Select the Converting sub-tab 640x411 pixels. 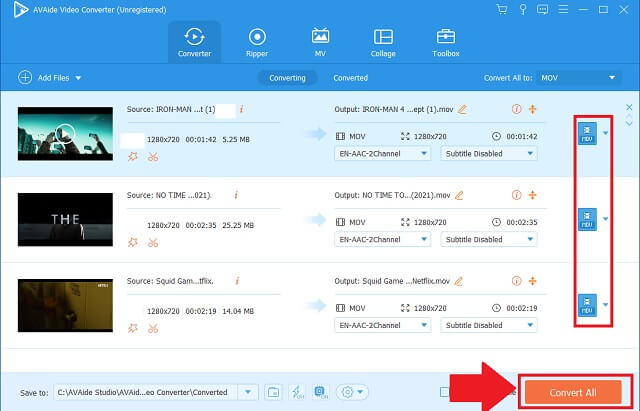coord(287,78)
